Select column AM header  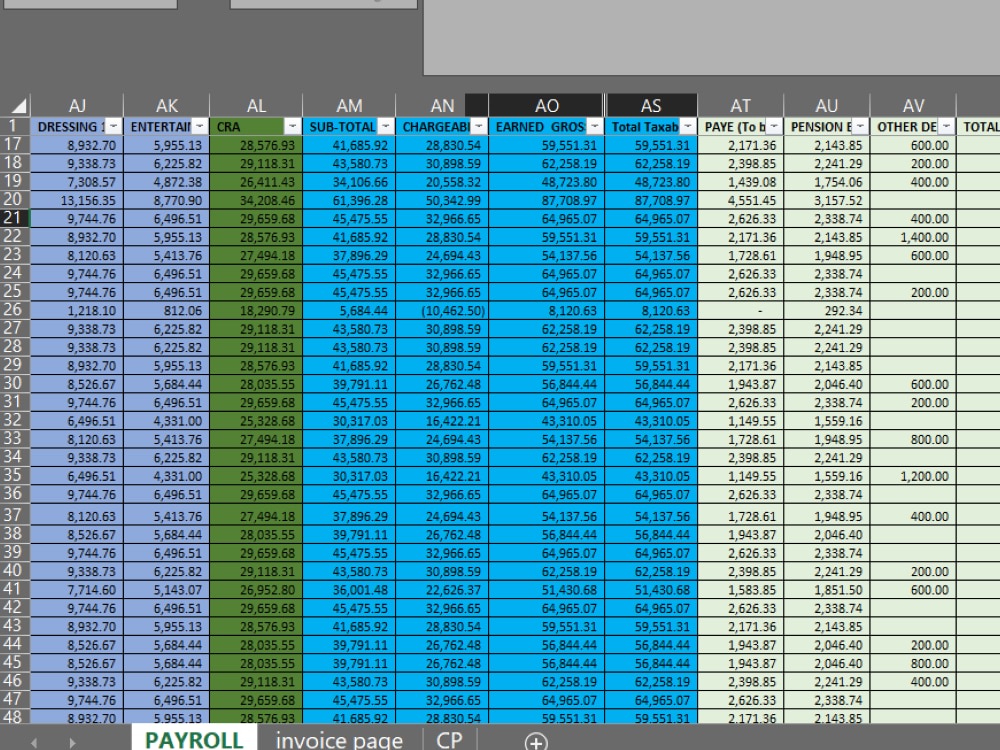pos(349,105)
